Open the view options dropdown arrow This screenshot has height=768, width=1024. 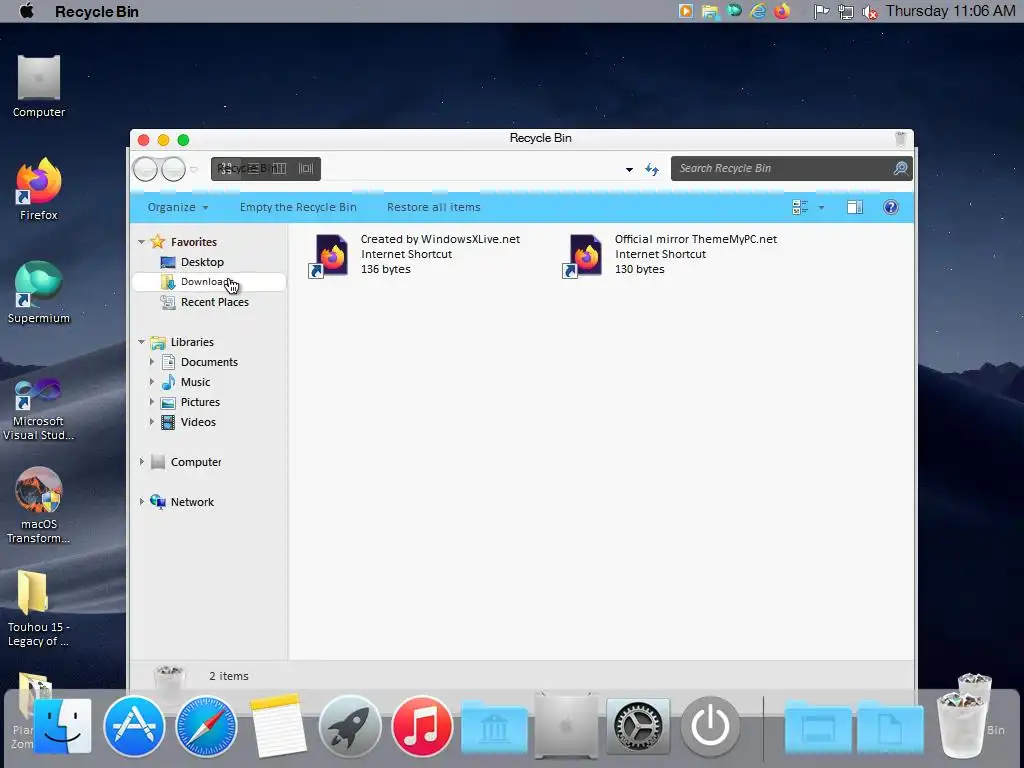822,208
